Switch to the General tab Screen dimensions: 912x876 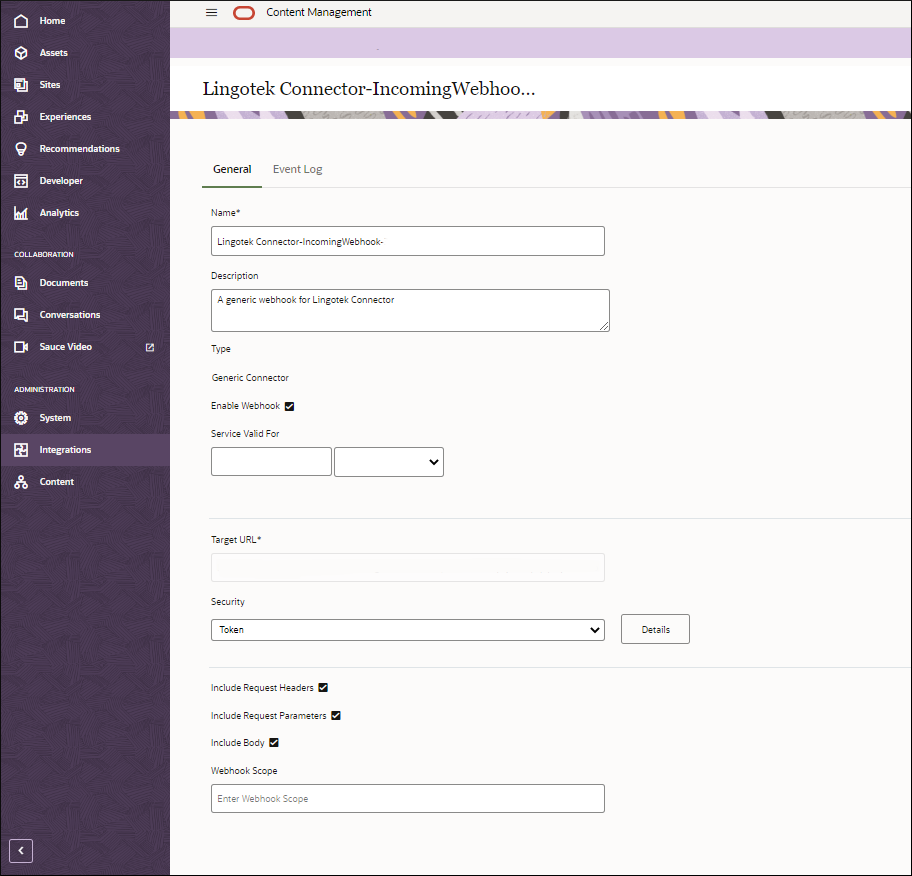coord(232,169)
